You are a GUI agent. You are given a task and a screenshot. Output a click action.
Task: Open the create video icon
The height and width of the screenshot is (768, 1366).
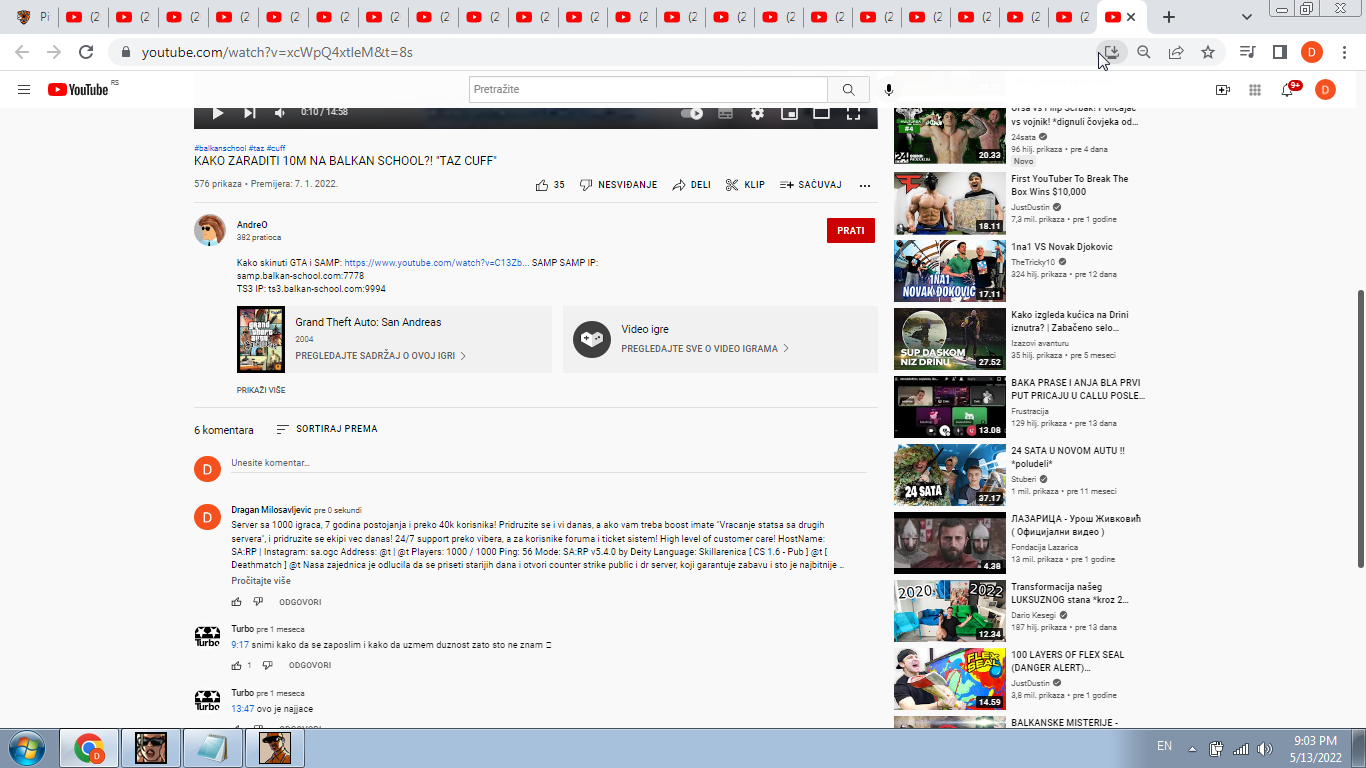pyautogui.click(x=1222, y=90)
